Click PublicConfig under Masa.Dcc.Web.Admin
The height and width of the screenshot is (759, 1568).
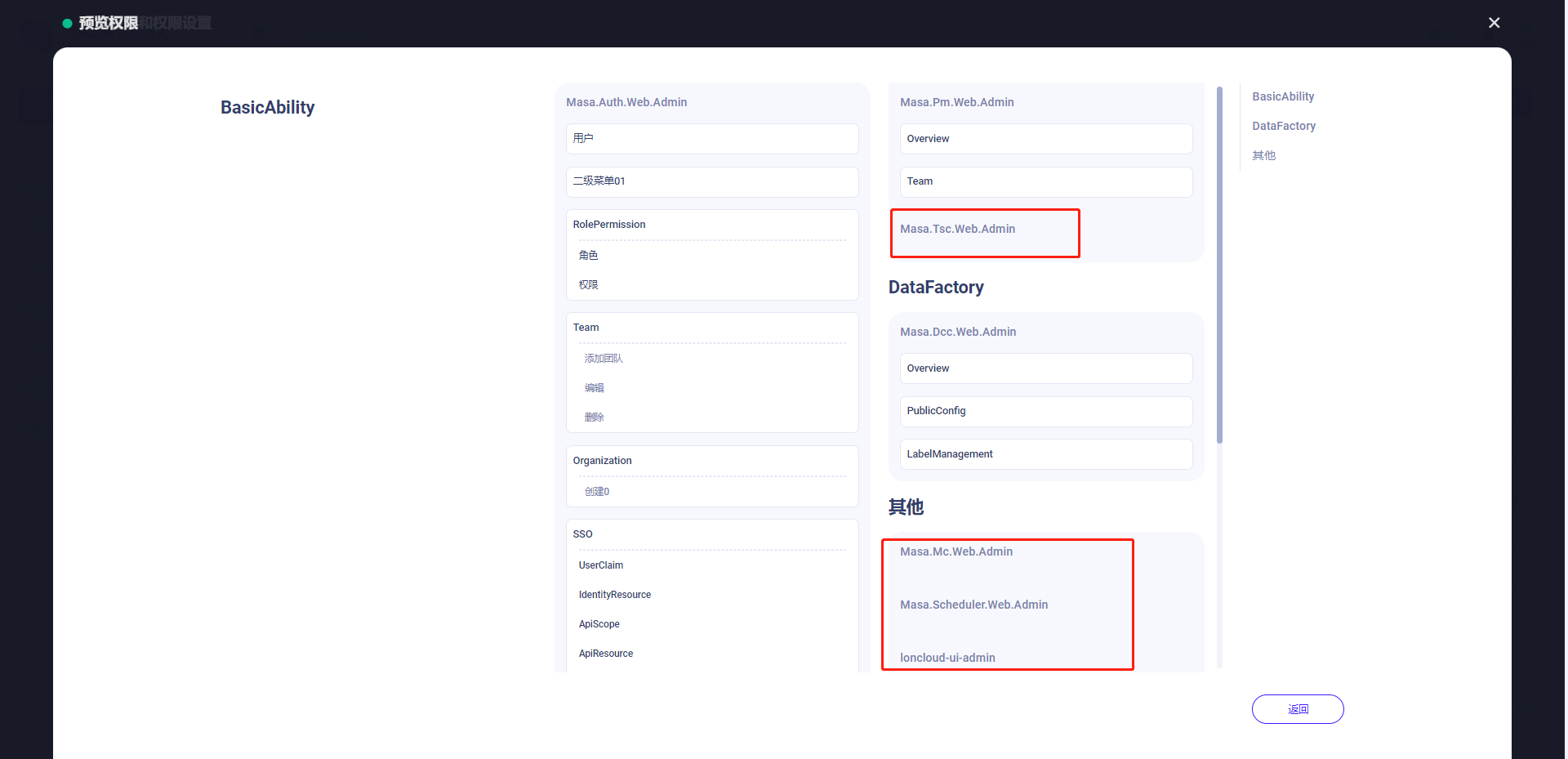tap(1045, 411)
